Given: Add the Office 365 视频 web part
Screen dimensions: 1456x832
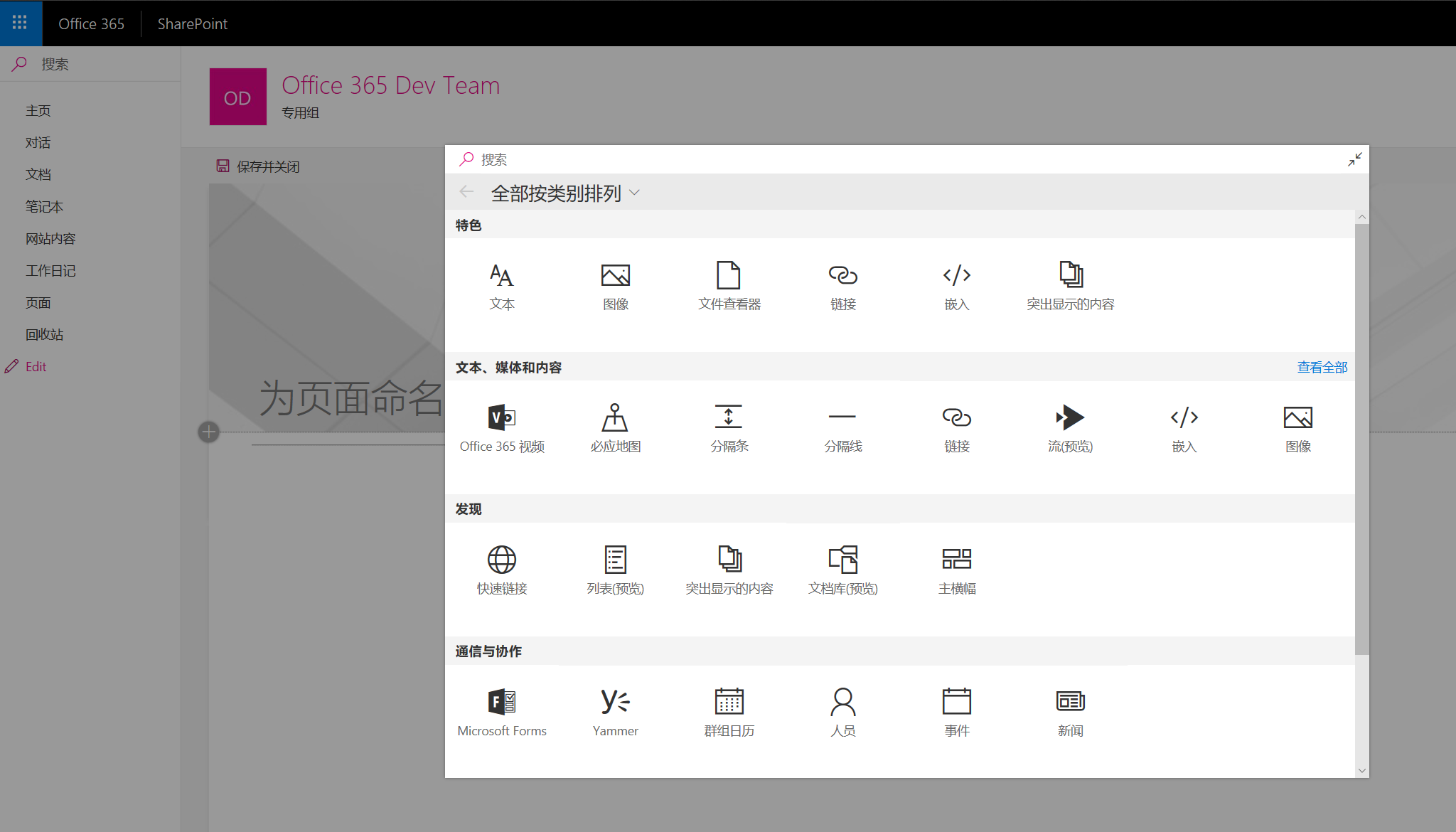Looking at the screenshot, I should (502, 427).
